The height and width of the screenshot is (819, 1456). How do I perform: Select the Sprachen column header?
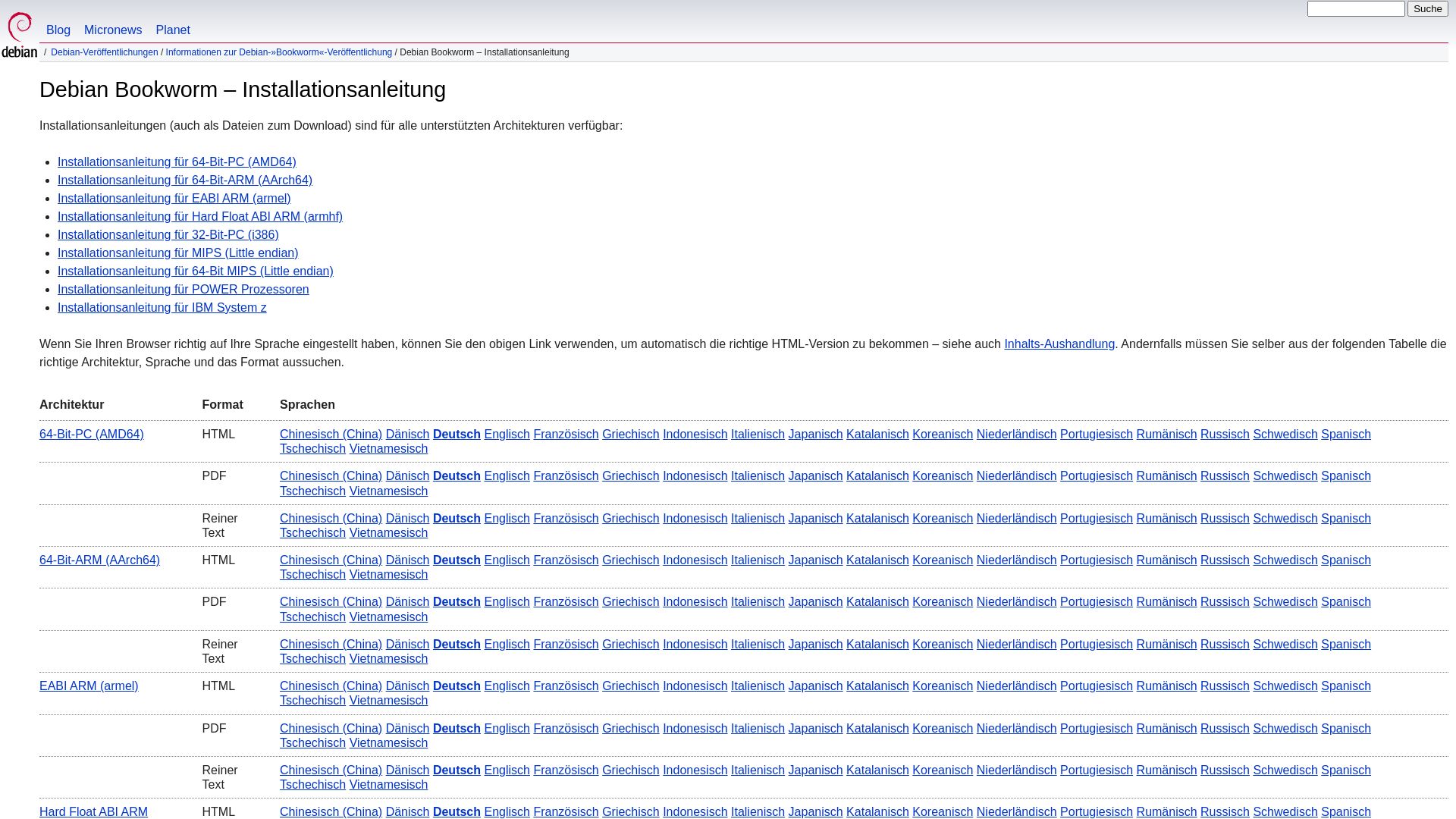click(x=307, y=405)
